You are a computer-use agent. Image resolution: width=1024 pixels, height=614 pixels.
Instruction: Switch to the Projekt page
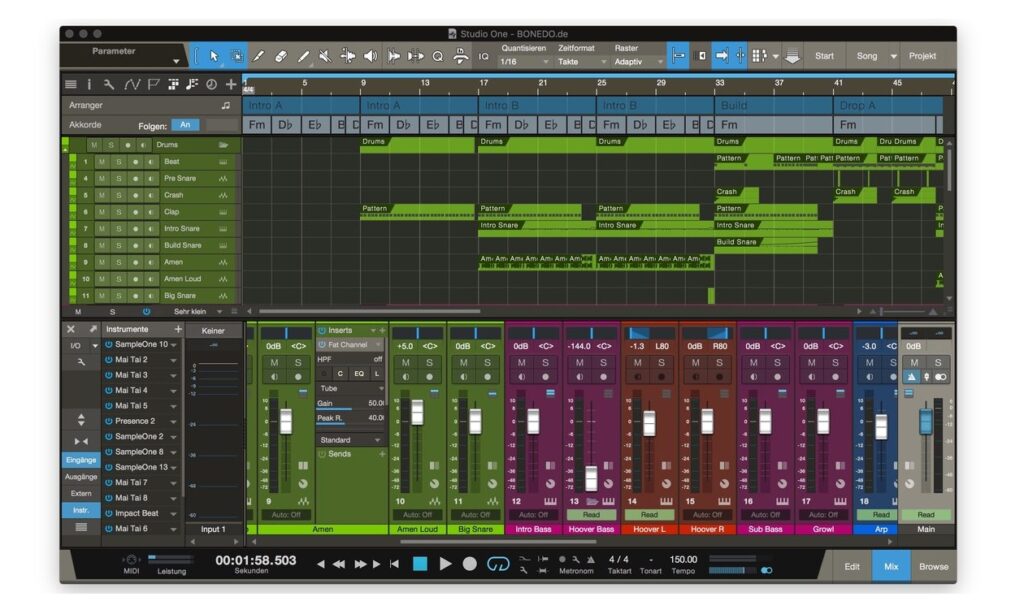pos(922,56)
